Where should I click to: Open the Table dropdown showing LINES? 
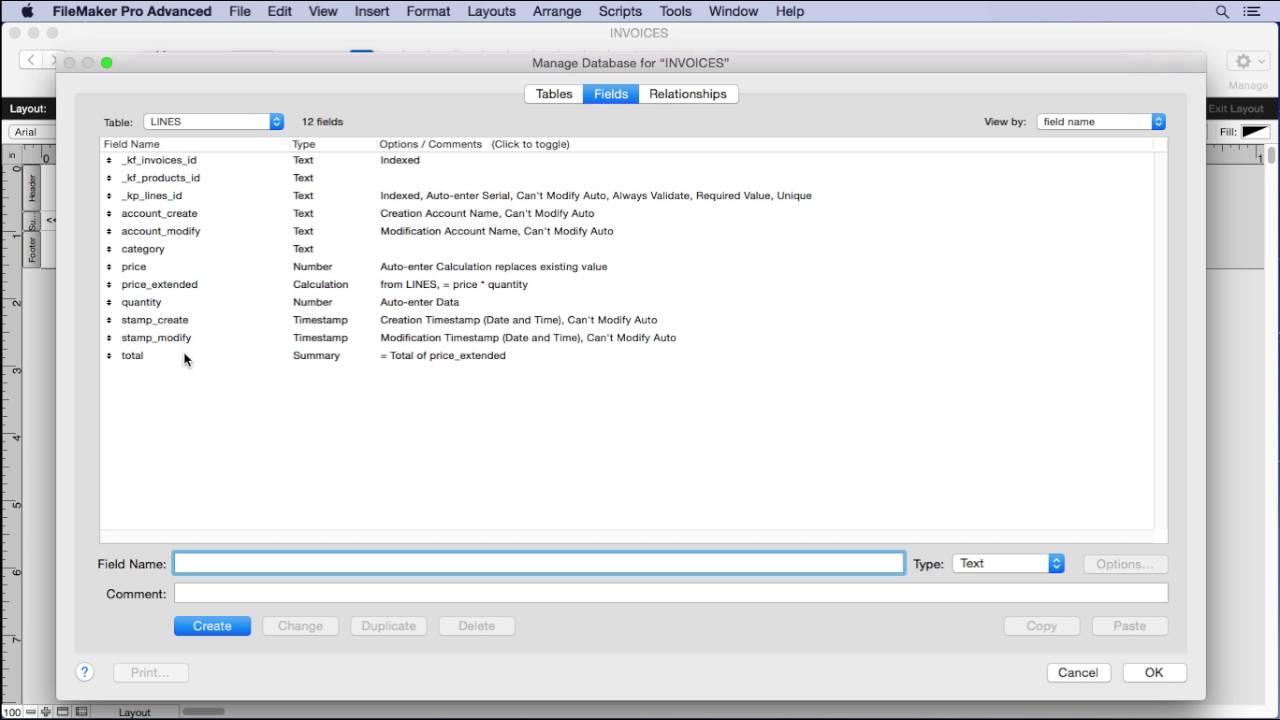[214, 122]
